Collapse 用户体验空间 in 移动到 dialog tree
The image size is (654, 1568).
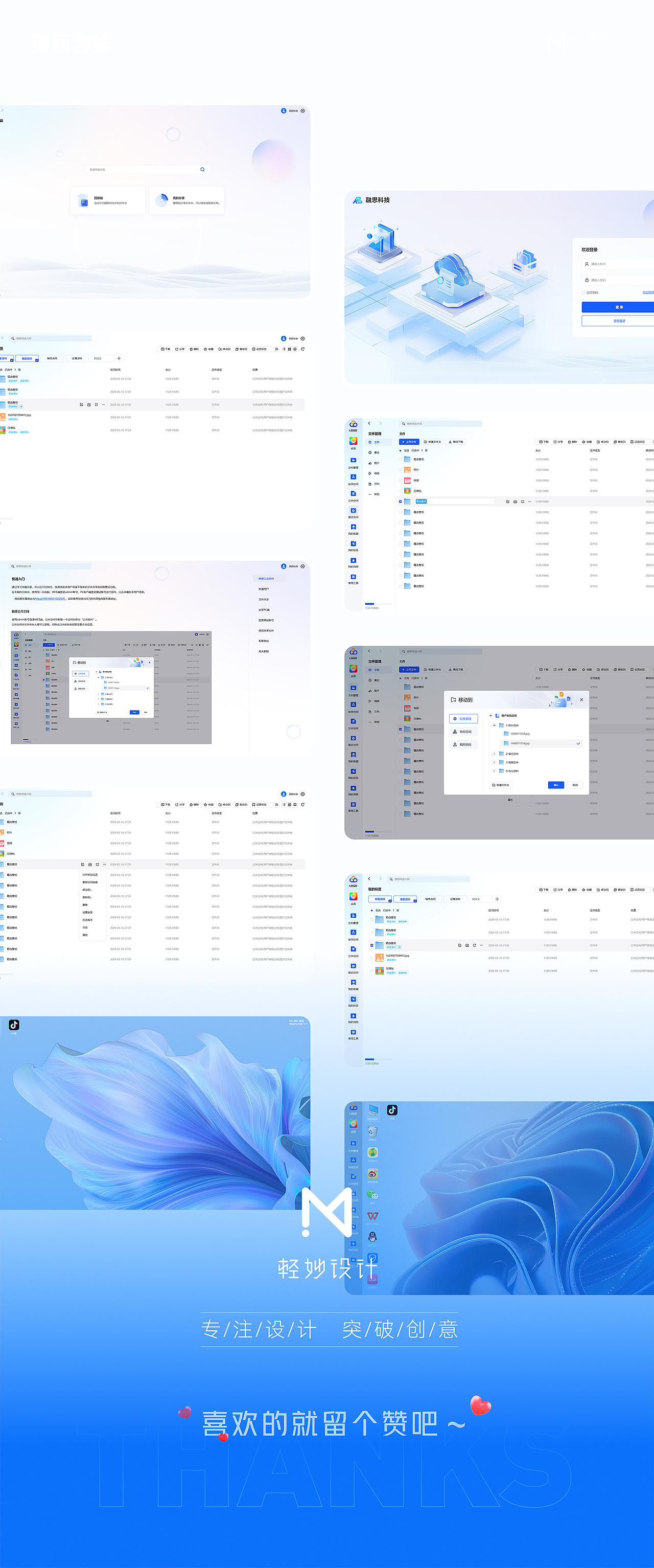[491, 716]
